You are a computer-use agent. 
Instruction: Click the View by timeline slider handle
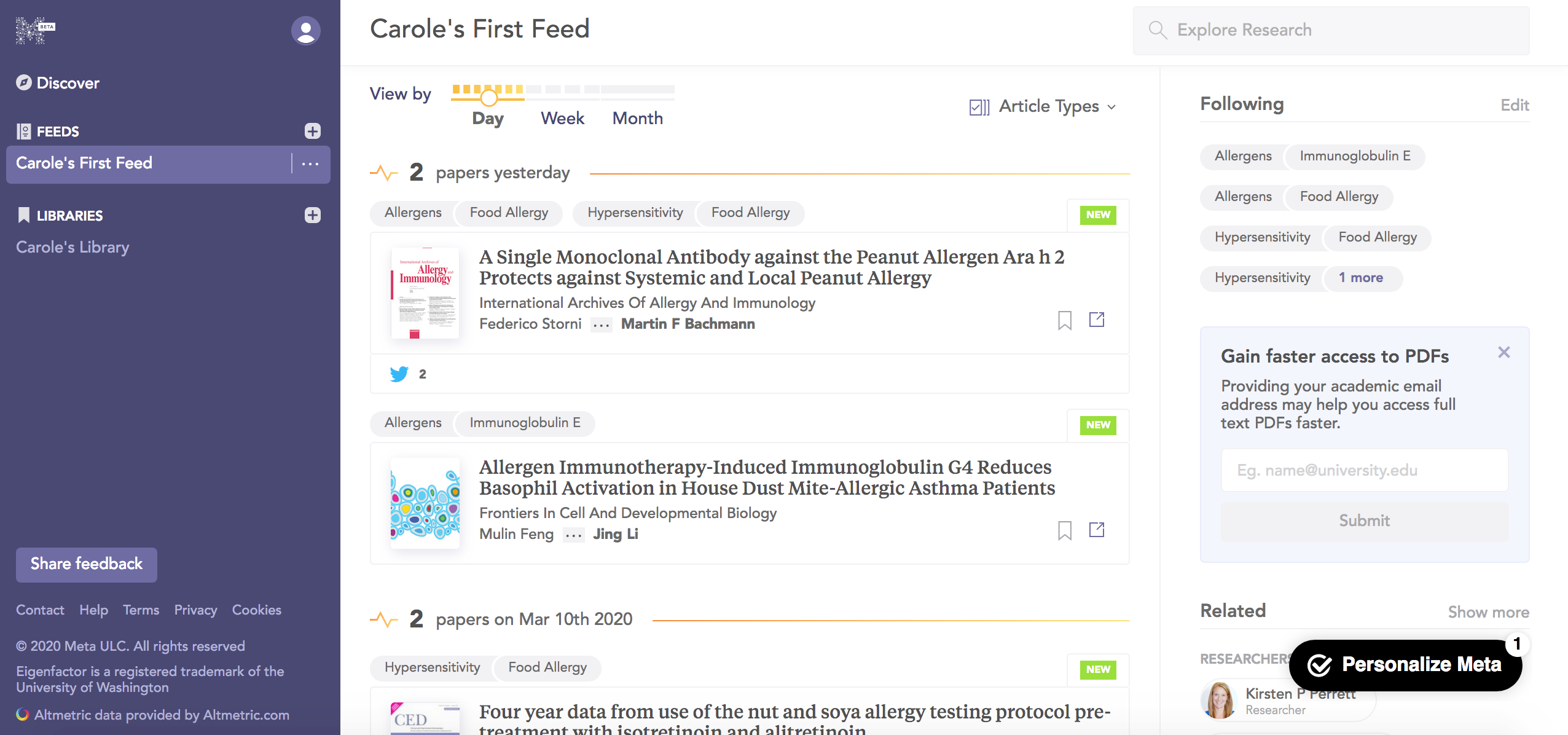[x=488, y=98]
